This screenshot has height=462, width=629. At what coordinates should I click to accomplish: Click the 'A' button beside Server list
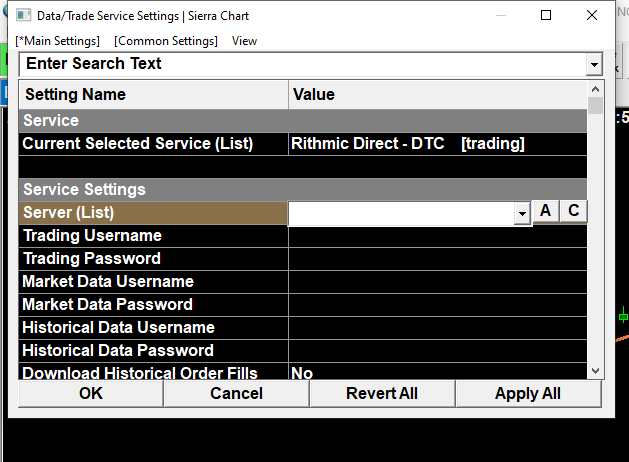[545, 211]
